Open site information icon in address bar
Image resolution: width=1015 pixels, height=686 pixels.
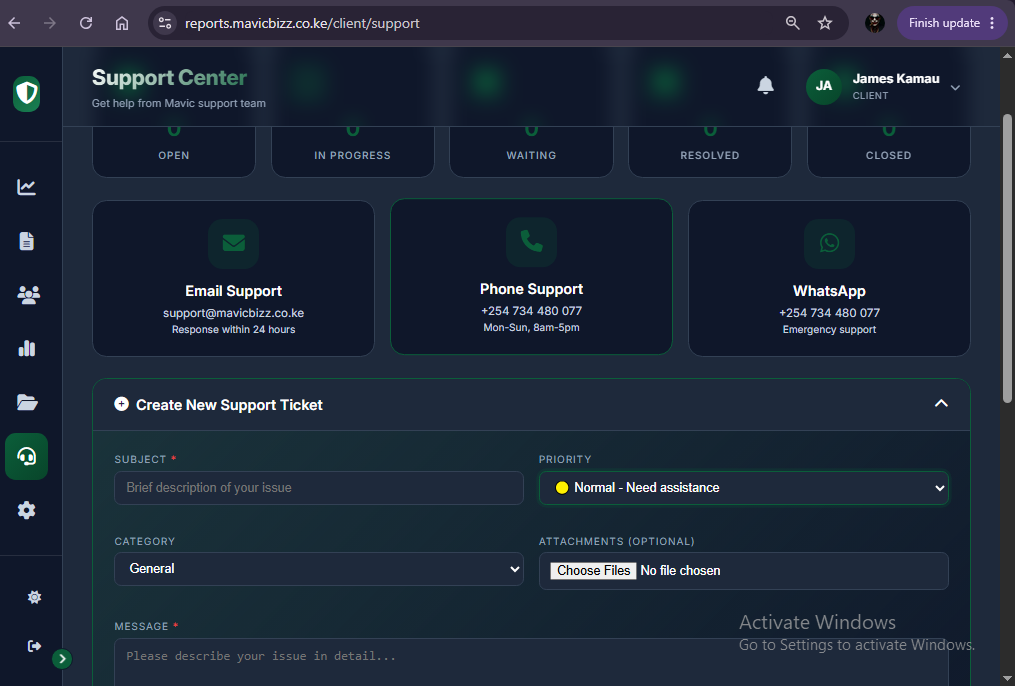point(165,23)
